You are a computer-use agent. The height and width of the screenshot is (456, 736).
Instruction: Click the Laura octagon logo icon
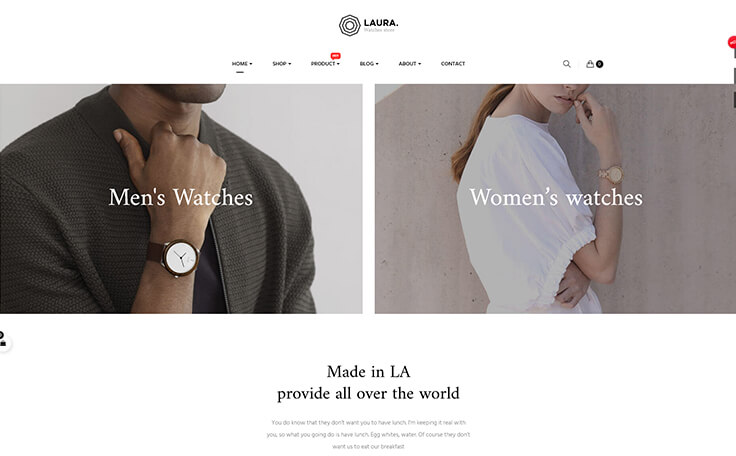349,25
